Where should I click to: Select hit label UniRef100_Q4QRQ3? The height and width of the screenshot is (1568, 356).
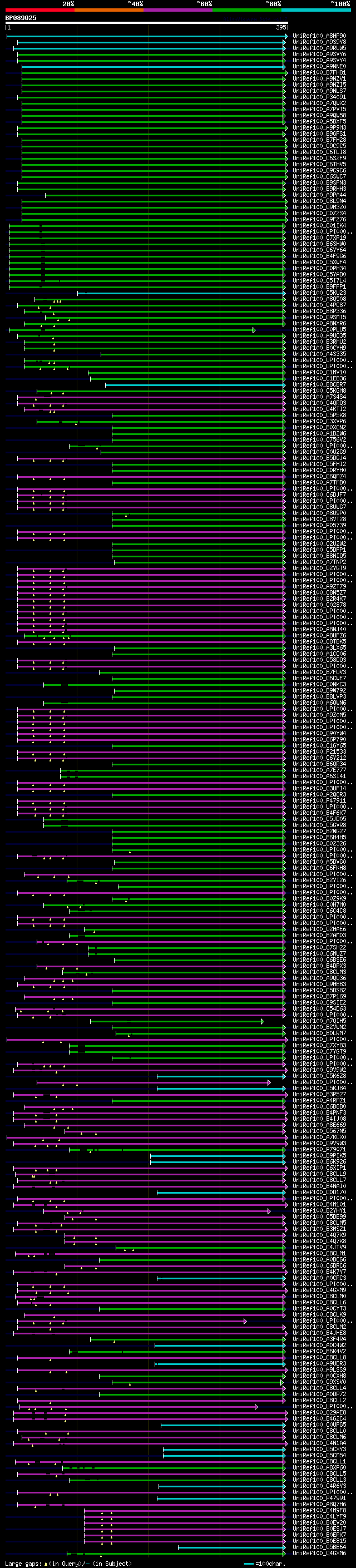coord(319,403)
